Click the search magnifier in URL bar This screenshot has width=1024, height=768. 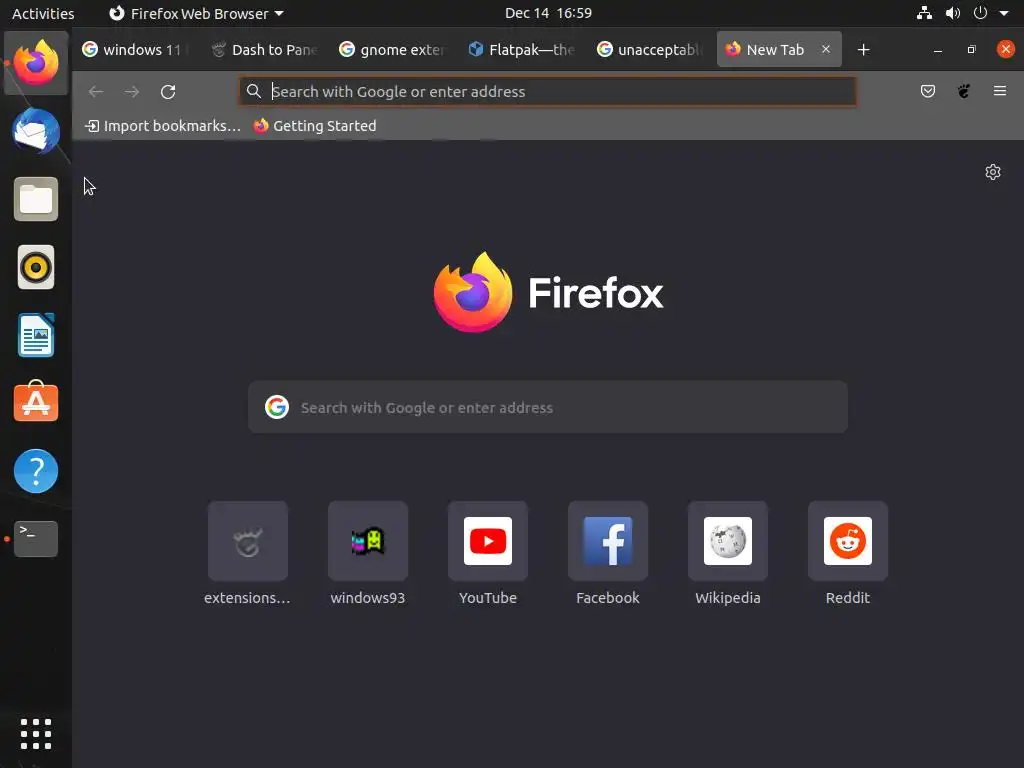coord(254,91)
